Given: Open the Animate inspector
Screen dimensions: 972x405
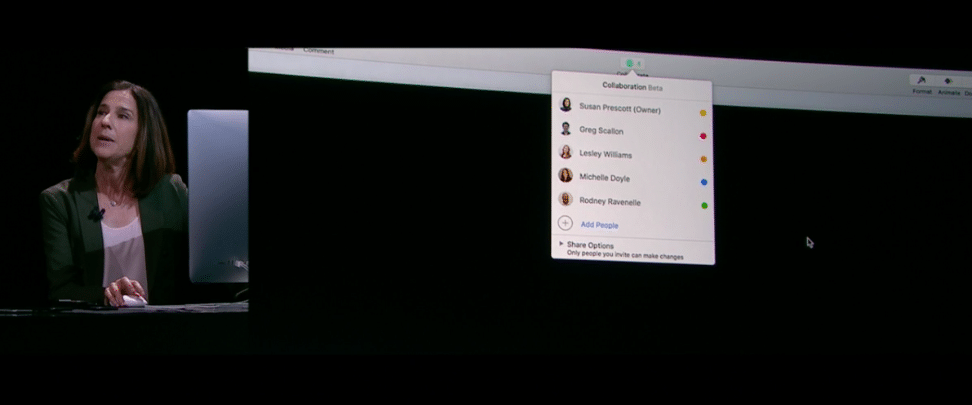Looking at the screenshot, I should click(x=948, y=84).
